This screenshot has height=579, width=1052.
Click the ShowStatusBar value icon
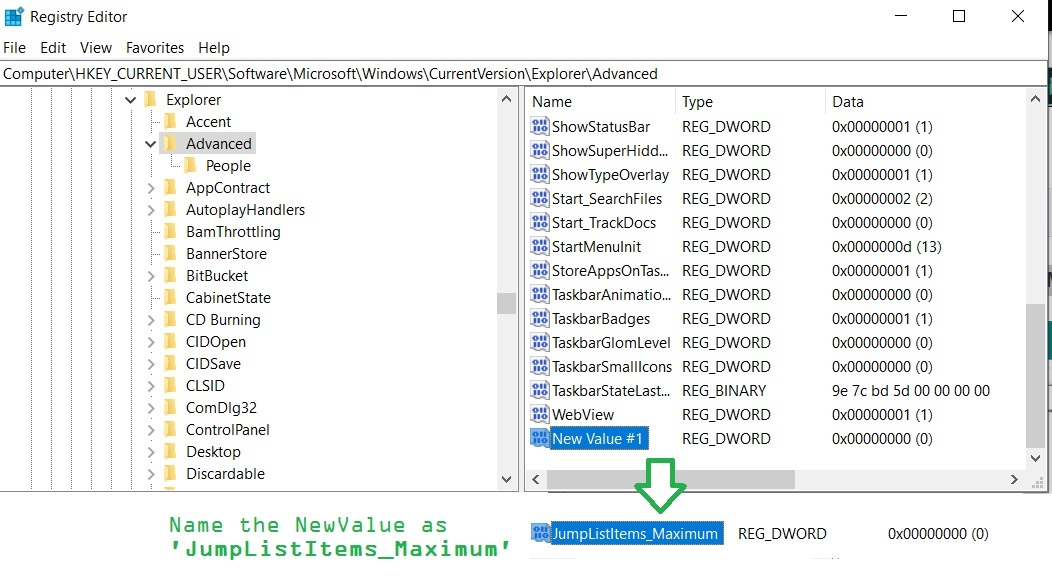pyautogui.click(x=540, y=126)
